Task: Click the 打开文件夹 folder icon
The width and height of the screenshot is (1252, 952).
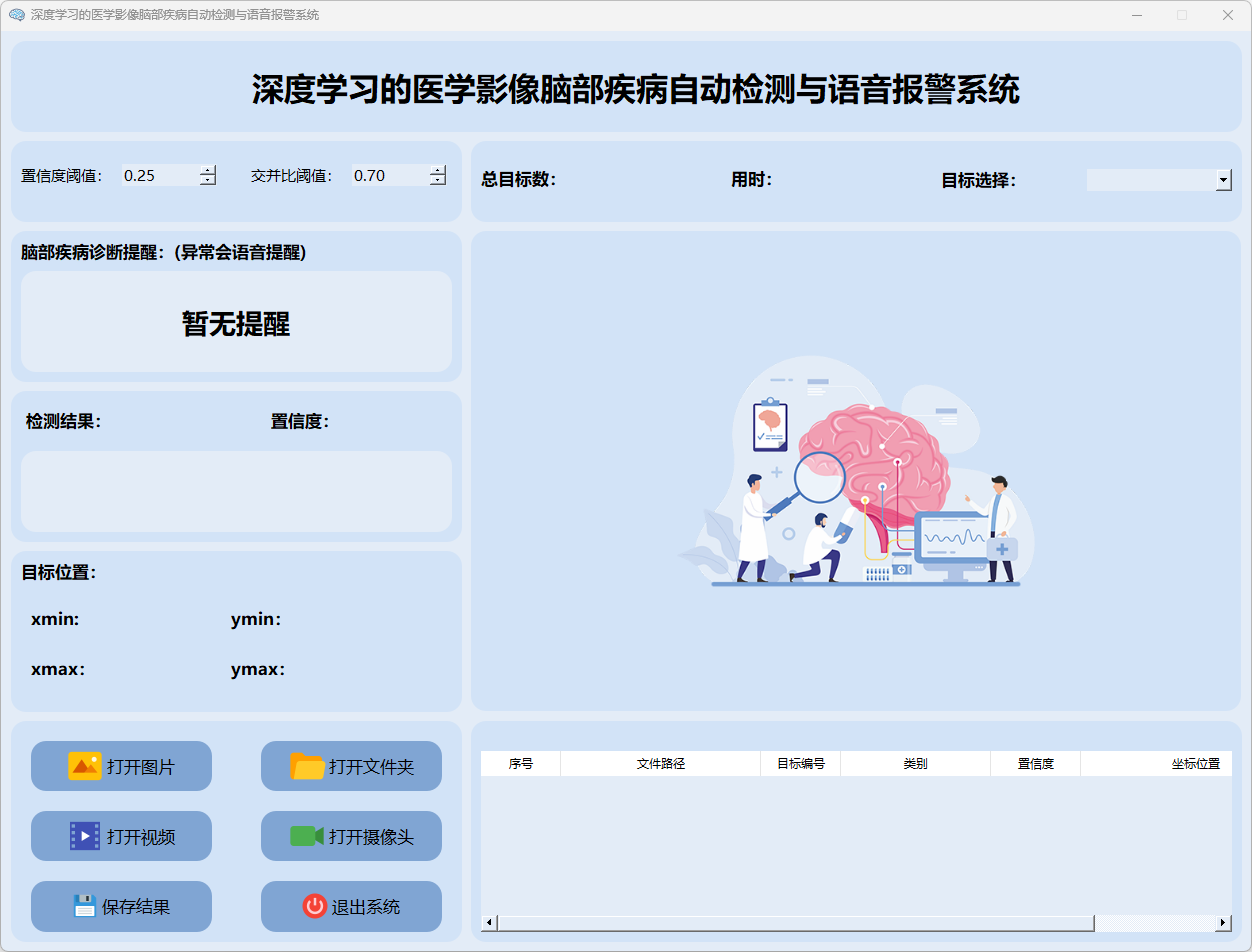Action: click(307, 766)
